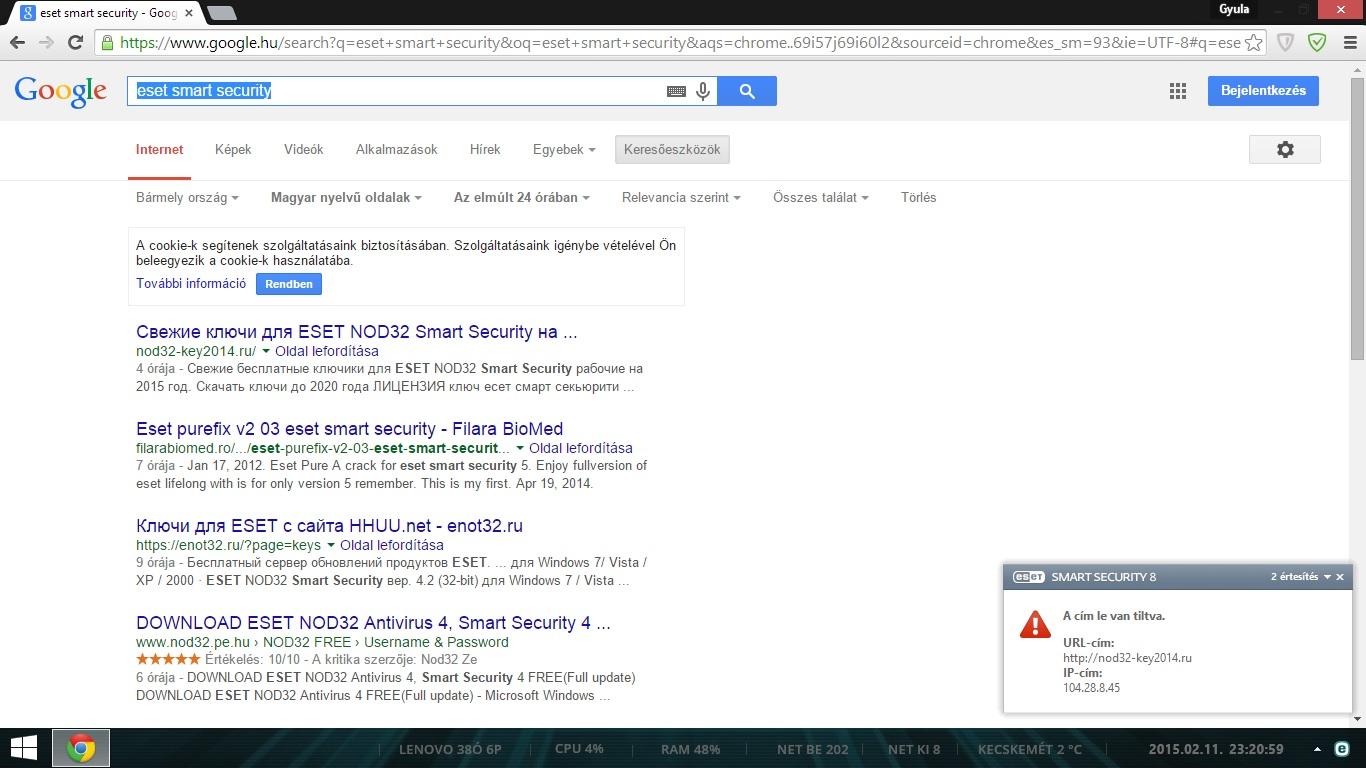Click the scrollbar down arrow
This screenshot has width=1366, height=768.
(1357, 719)
